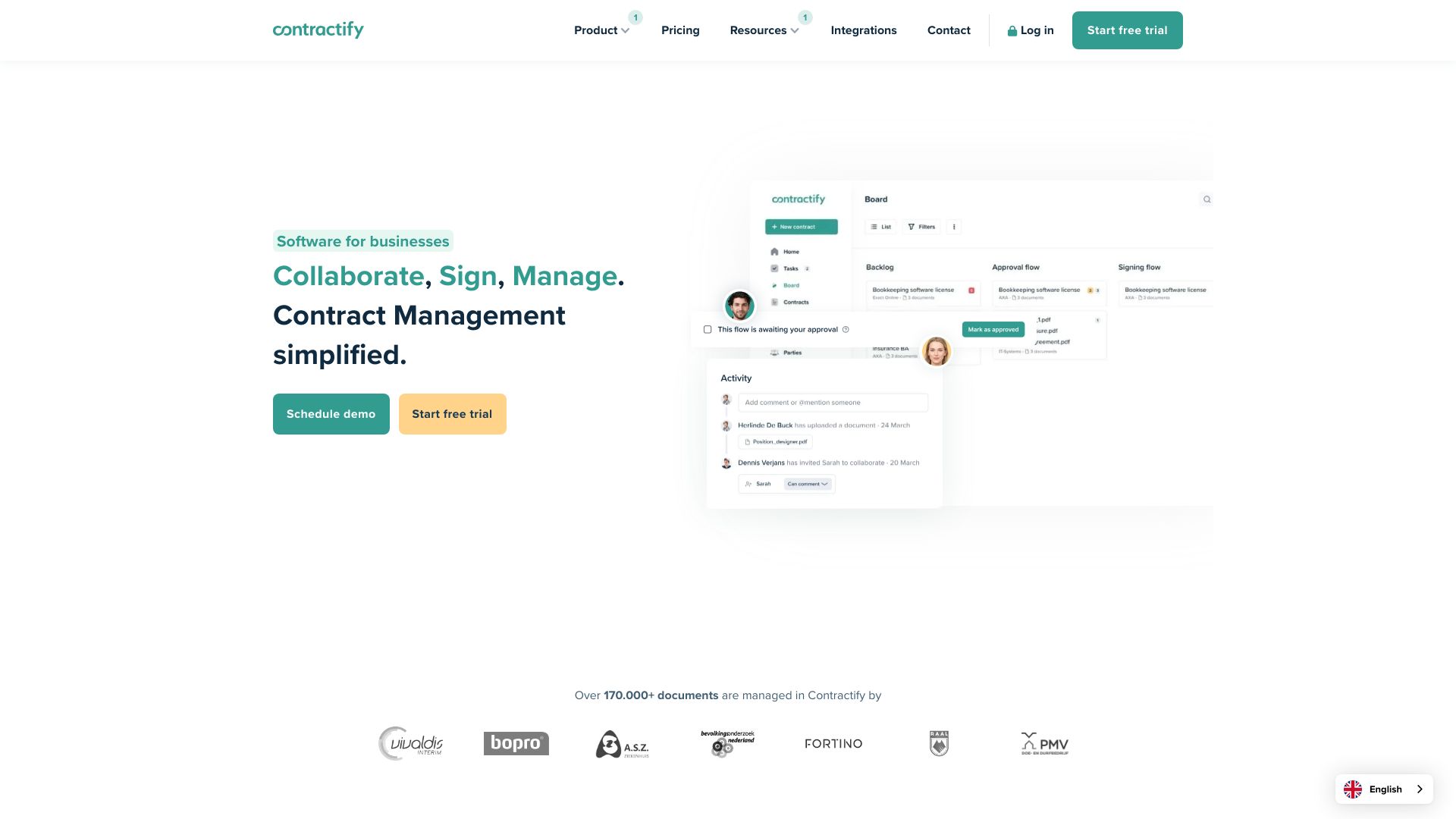
Task: Open the Pricing menu item
Action: tap(680, 30)
